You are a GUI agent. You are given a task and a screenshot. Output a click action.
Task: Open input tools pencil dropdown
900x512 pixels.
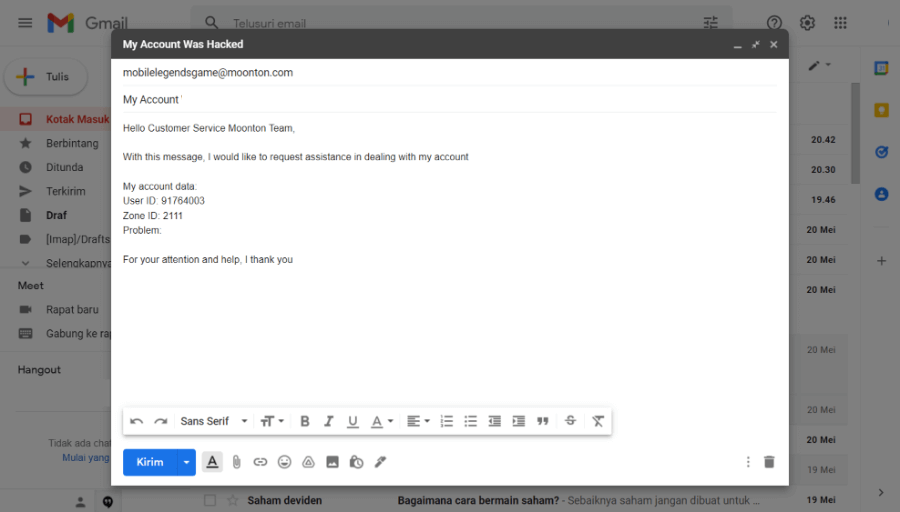point(820,65)
